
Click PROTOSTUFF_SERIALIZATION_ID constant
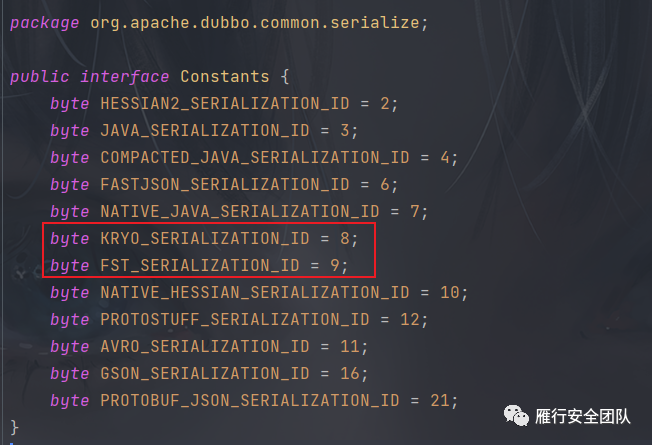pyautogui.click(x=235, y=319)
